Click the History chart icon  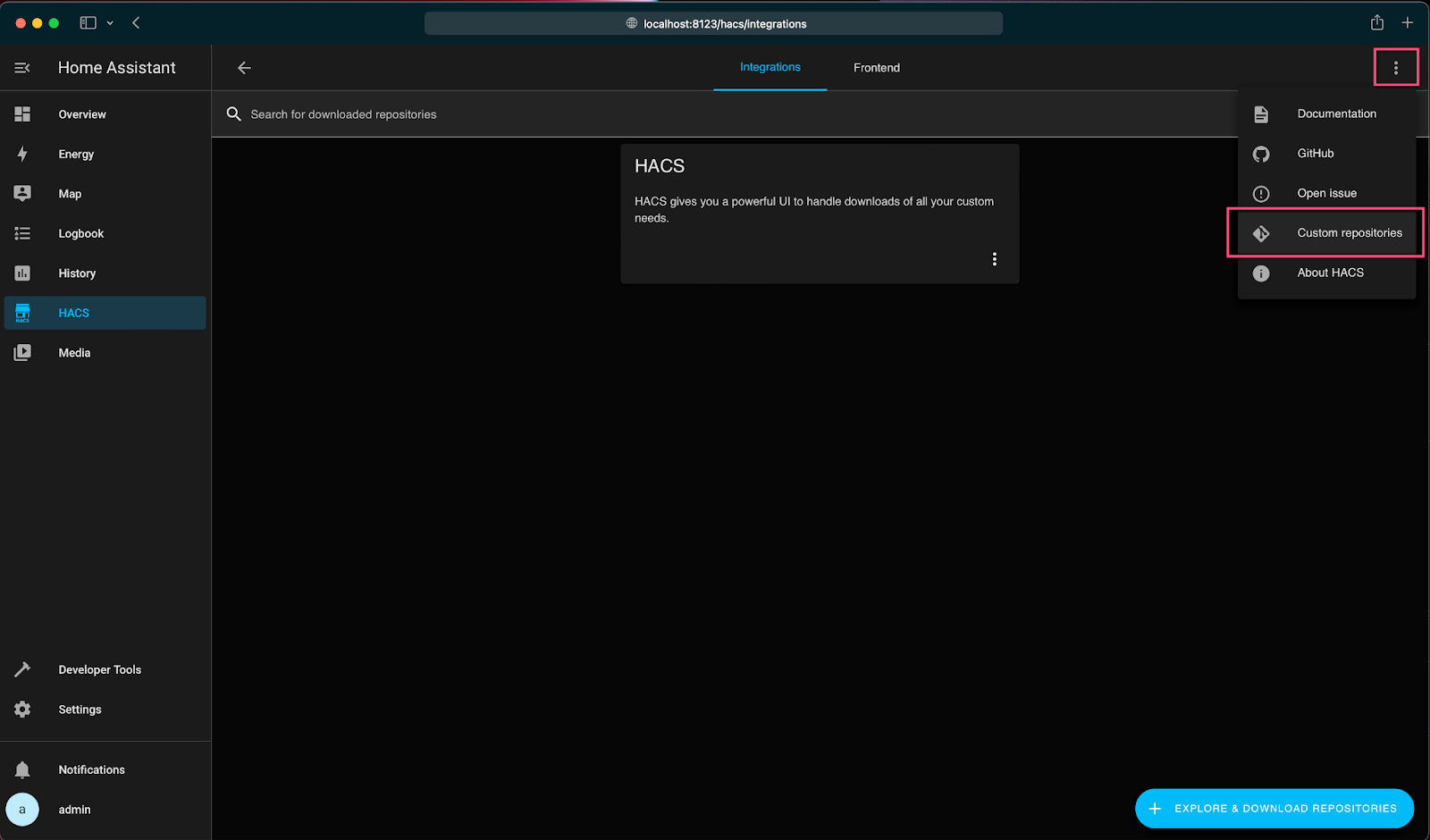point(22,273)
